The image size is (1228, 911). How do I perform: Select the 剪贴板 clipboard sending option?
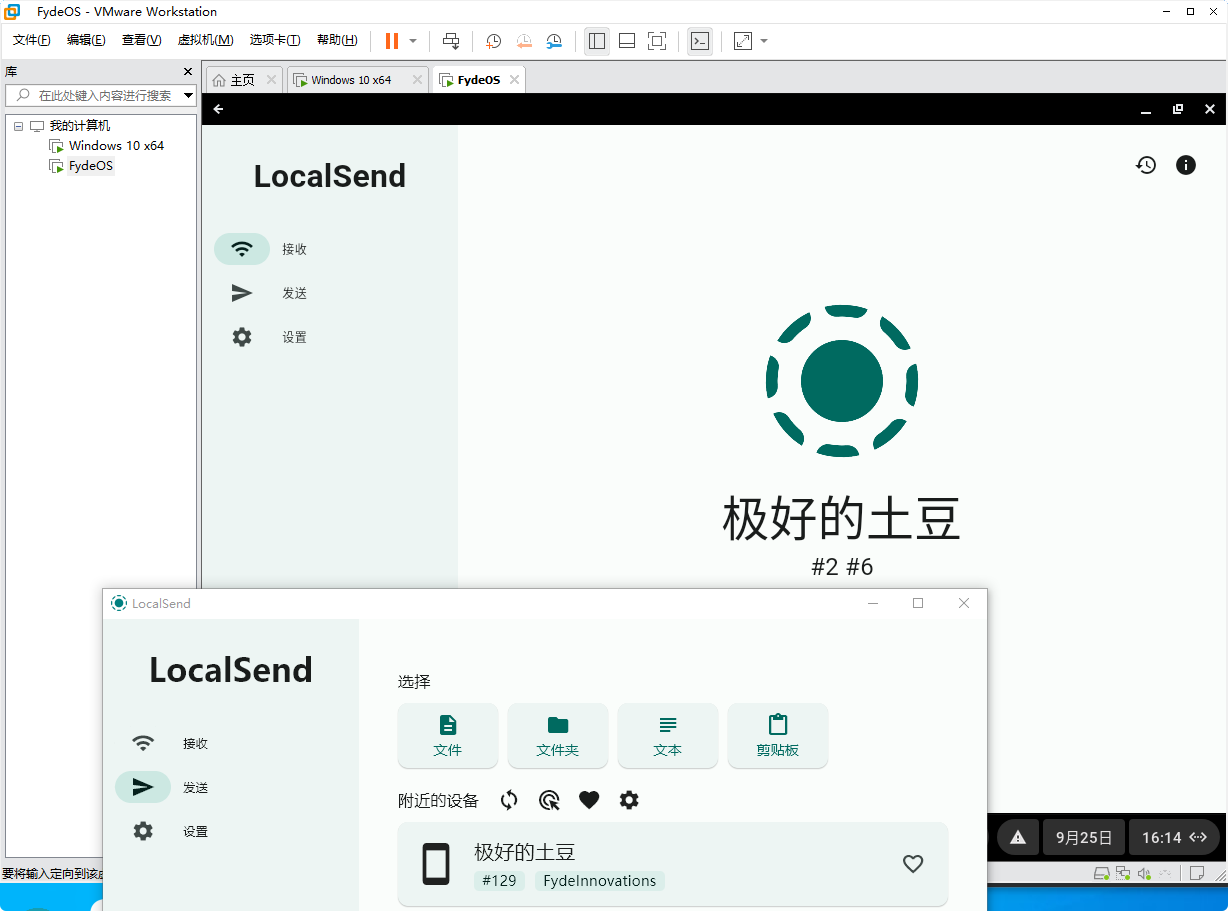[778, 736]
